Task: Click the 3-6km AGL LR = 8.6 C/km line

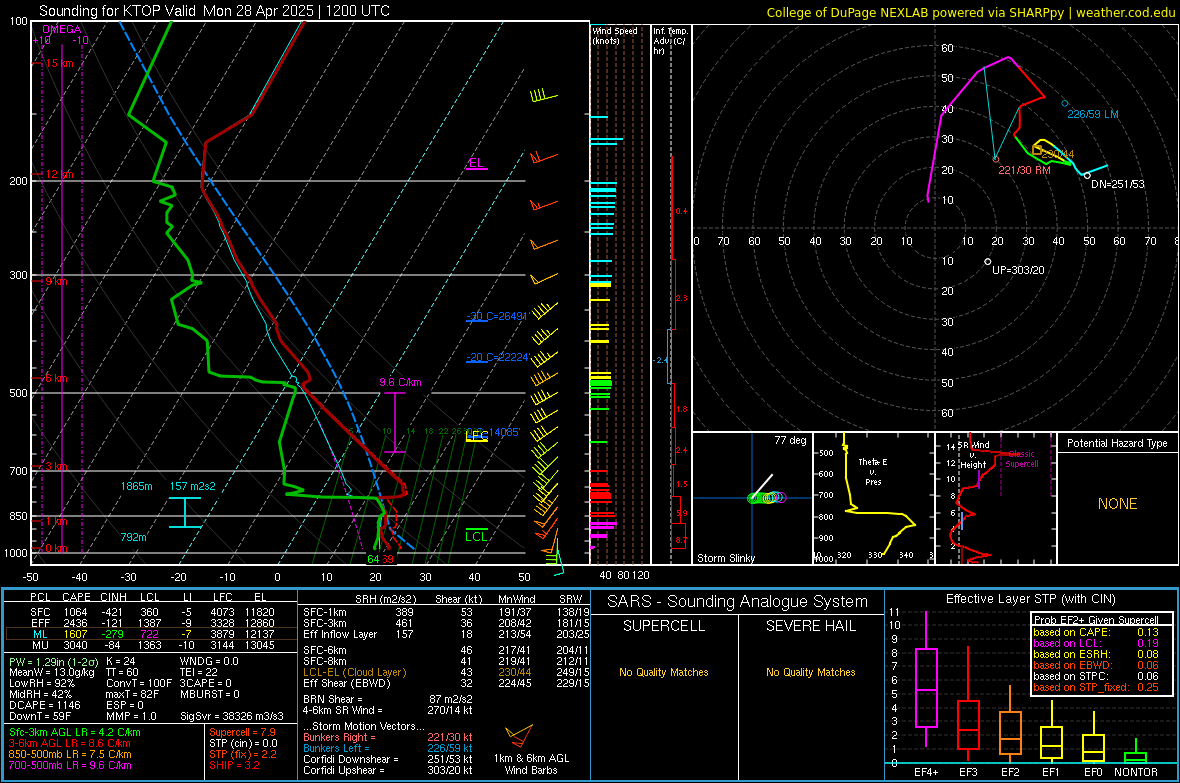Action: pyautogui.click(x=69, y=743)
